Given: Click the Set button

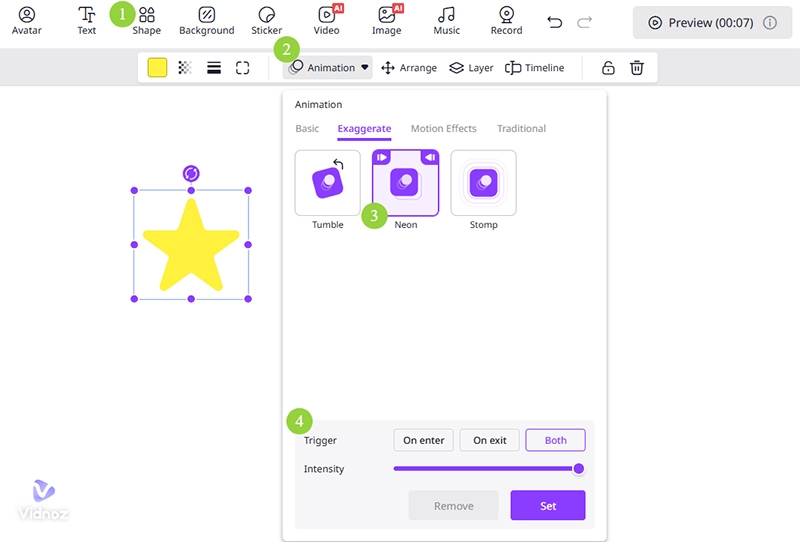Looking at the screenshot, I should click(547, 506).
